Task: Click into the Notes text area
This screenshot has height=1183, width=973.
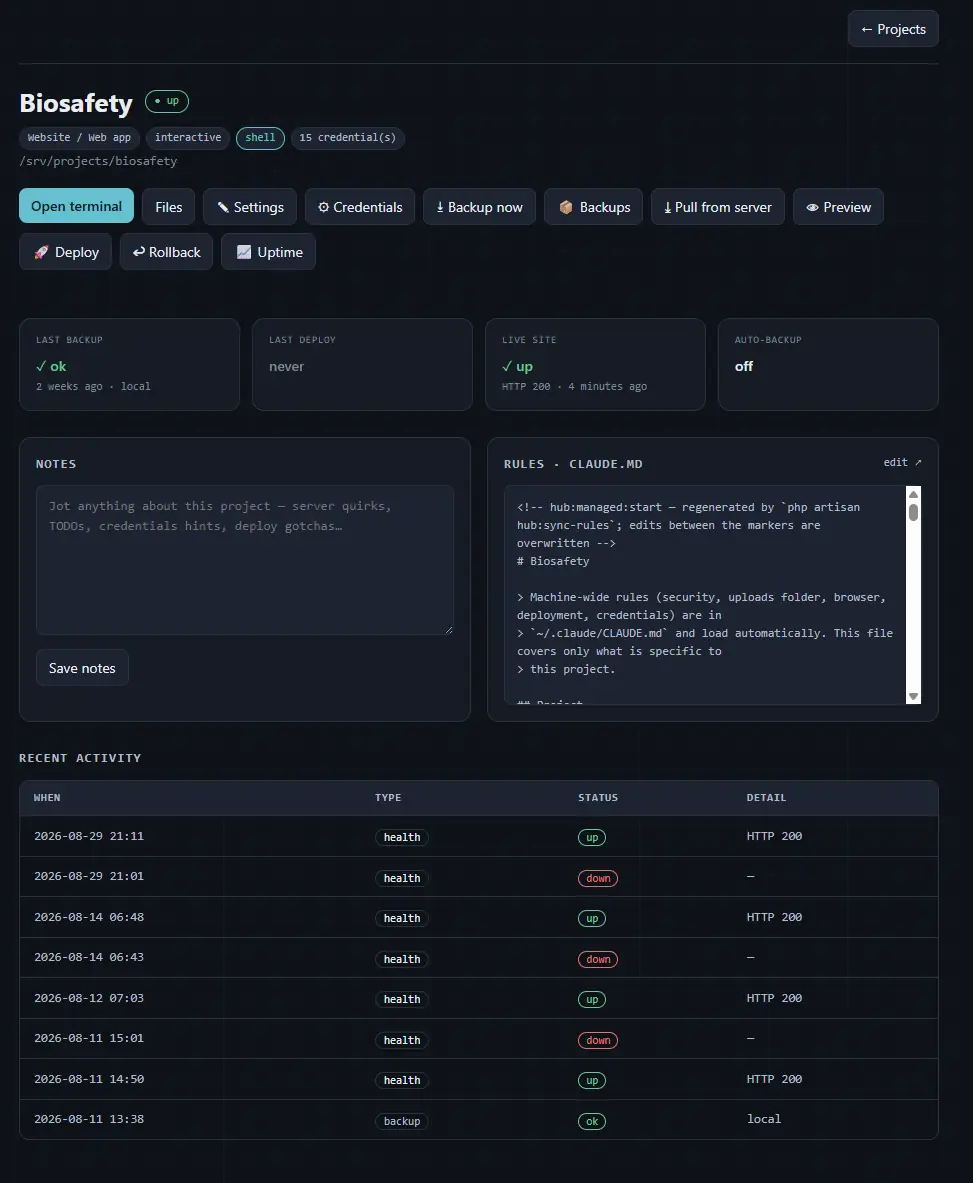Action: tap(245, 560)
